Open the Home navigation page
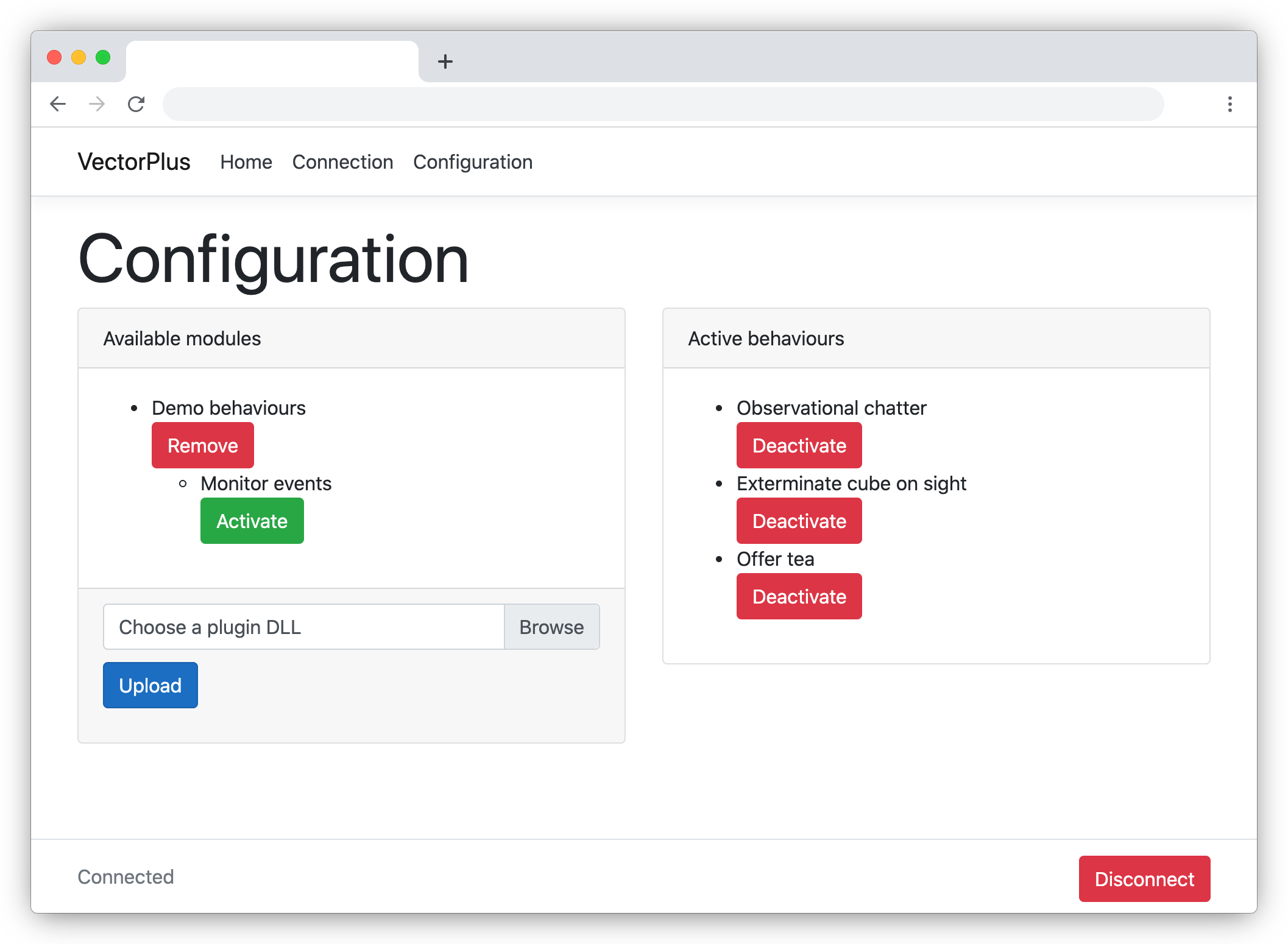 (x=245, y=162)
